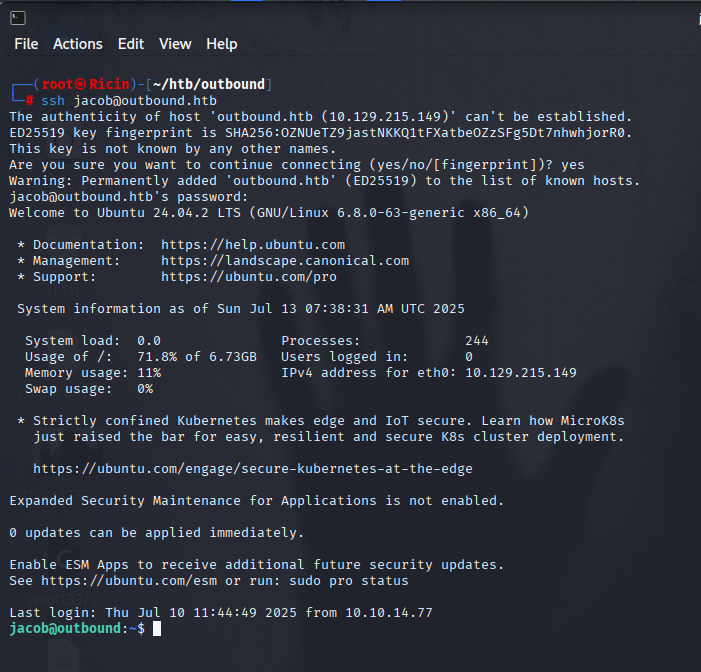
Task: Open the Edit menu
Action: pos(131,44)
